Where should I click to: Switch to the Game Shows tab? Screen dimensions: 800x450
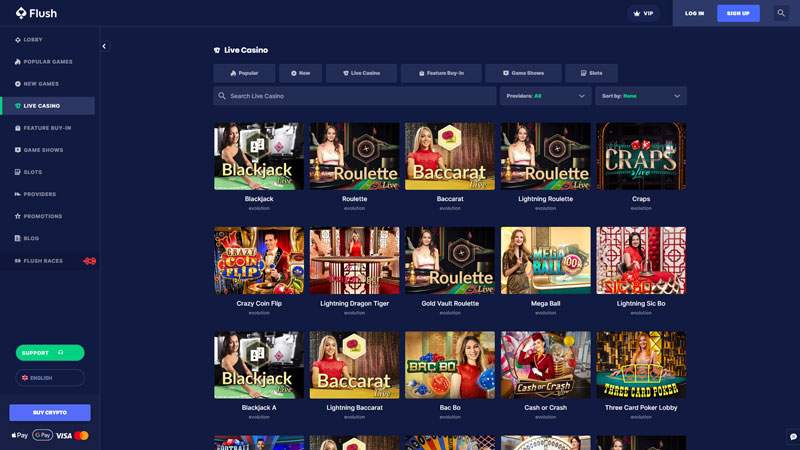523,73
